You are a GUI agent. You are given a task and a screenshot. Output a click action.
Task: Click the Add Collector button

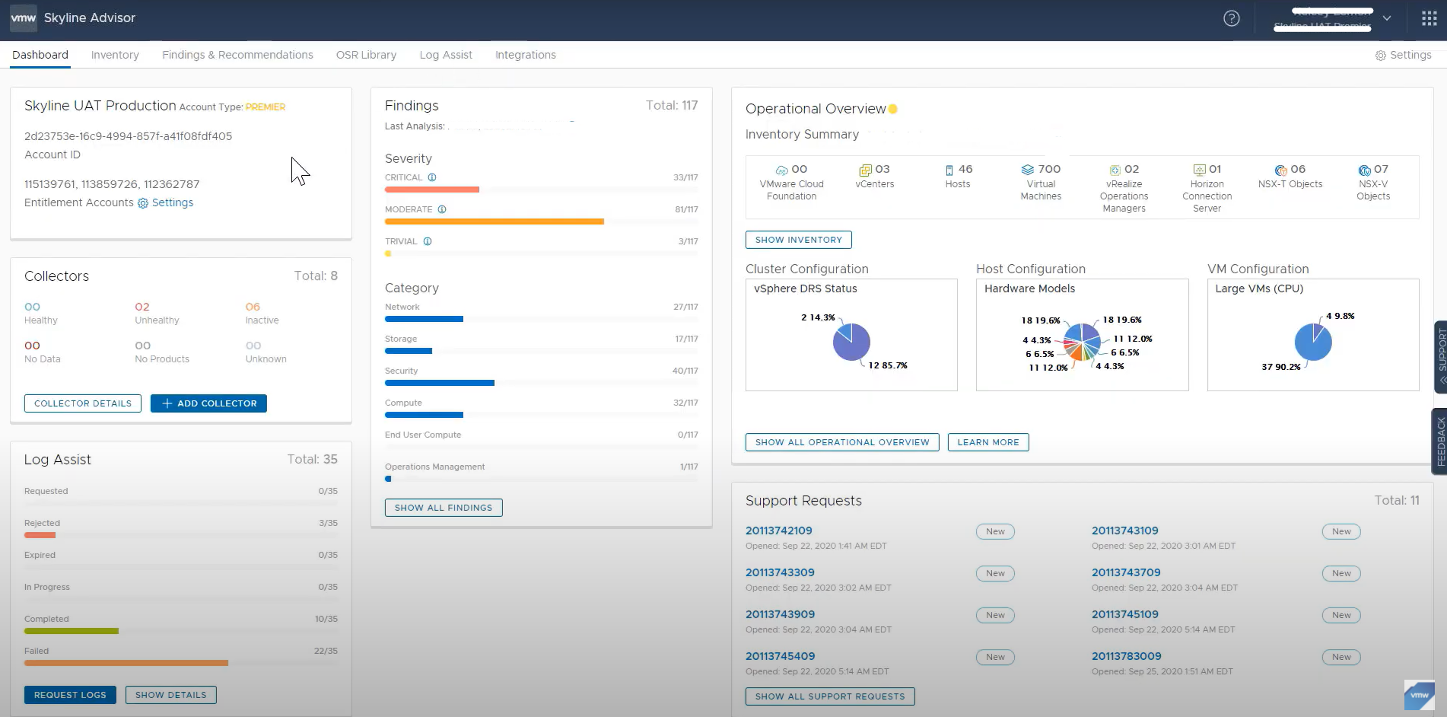click(208, 404)
